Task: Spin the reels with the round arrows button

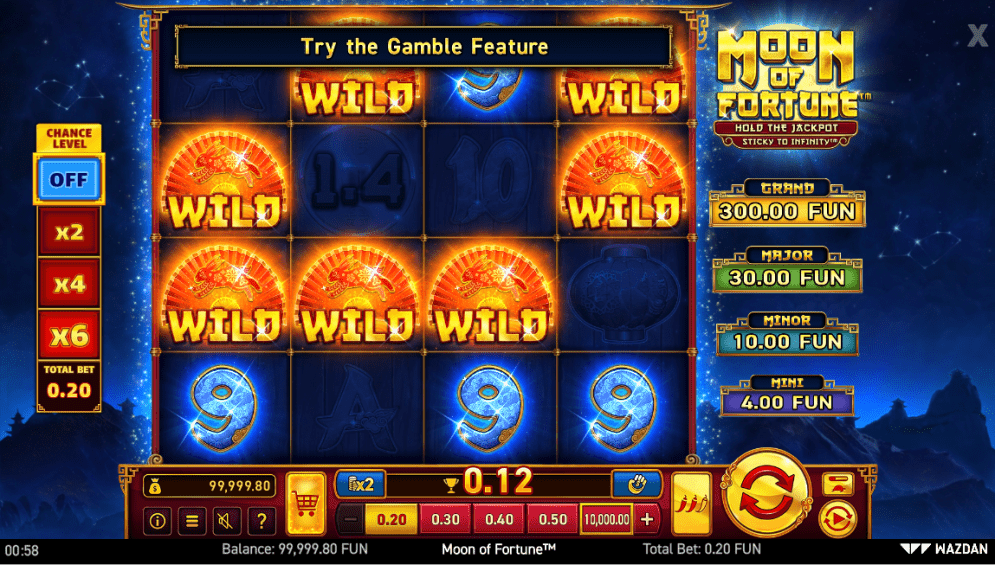Action: [x=767, y=493]
